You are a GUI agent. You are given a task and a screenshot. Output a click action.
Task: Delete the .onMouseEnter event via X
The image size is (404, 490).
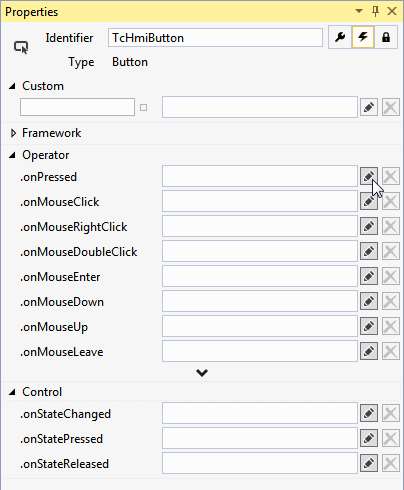[391, 276]
